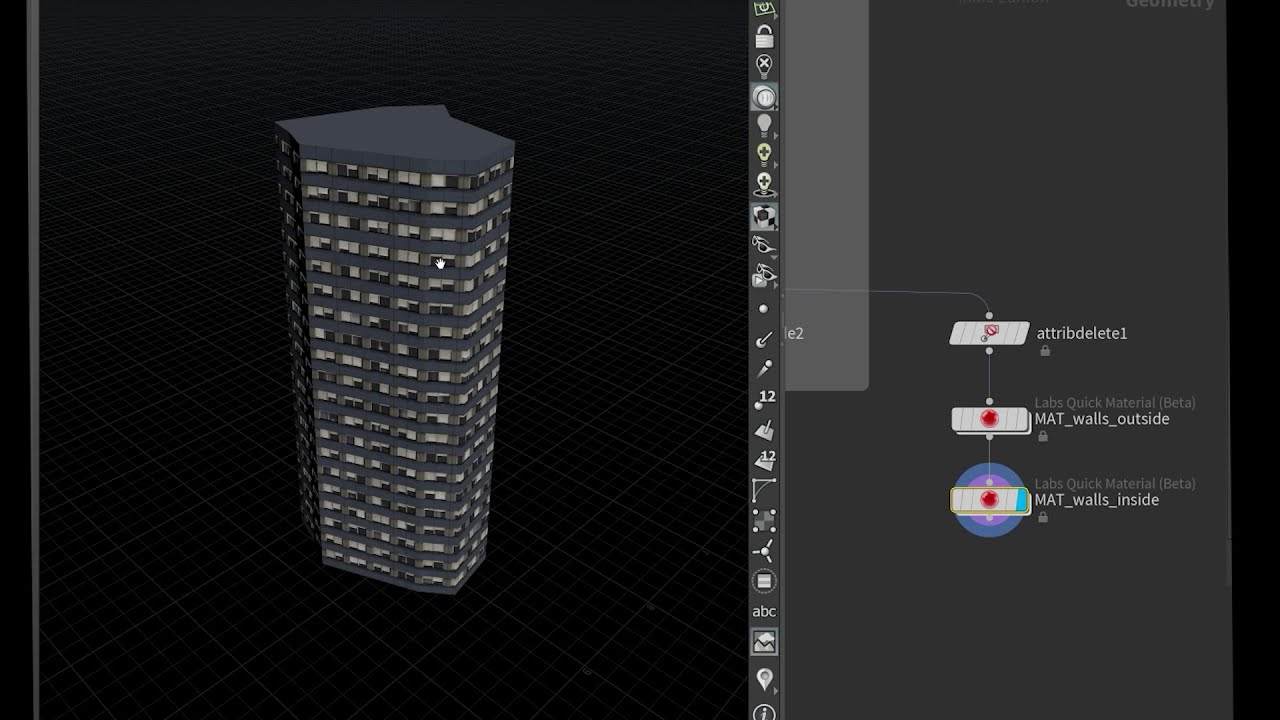Click the MAT_walls_inside node name label
Screen dimensions: 1280x720
pyautogui.click(x=1097, y=500)
